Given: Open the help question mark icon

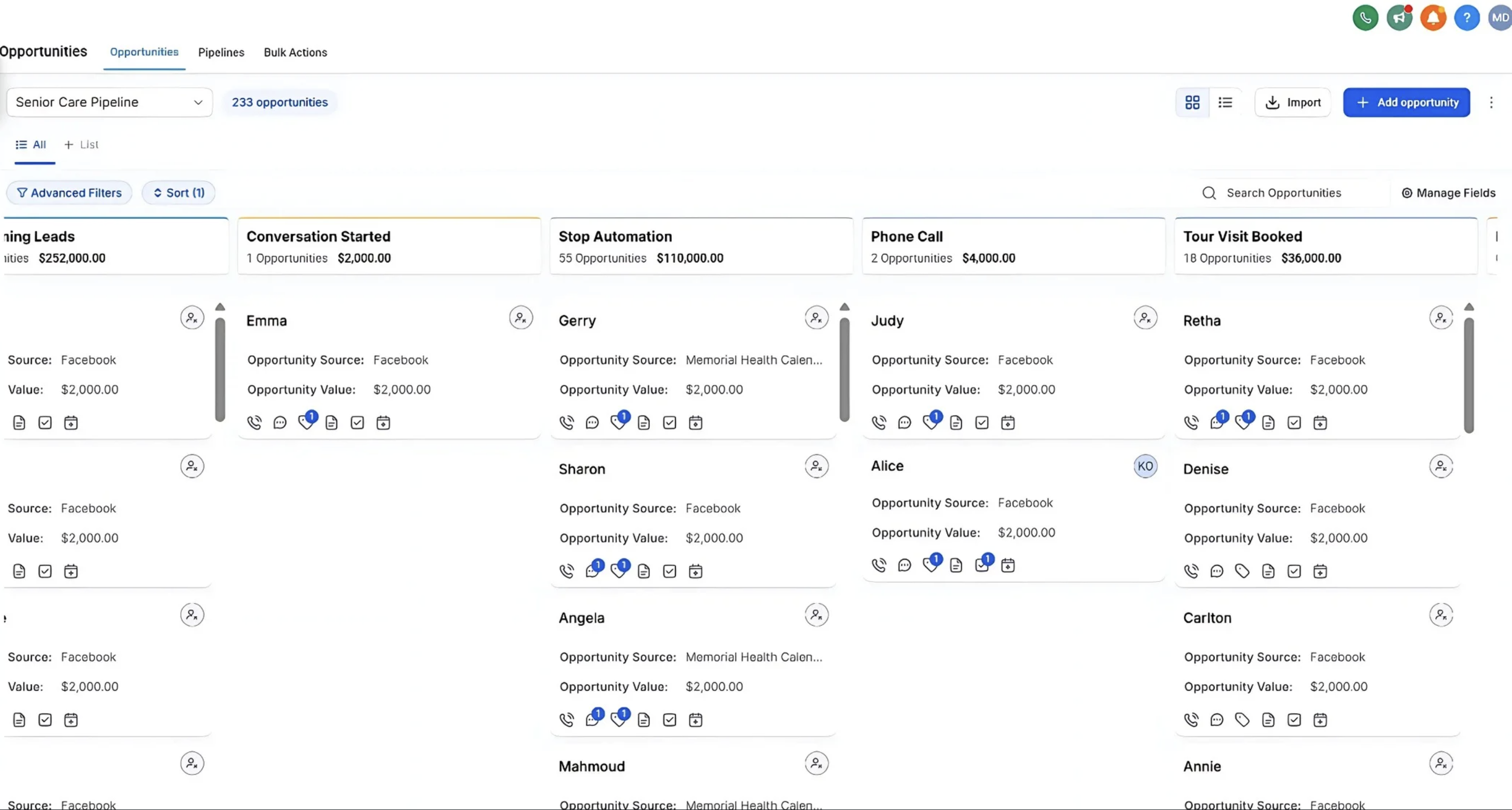Looking at the screenshot, I should [x=1467, y=18].
